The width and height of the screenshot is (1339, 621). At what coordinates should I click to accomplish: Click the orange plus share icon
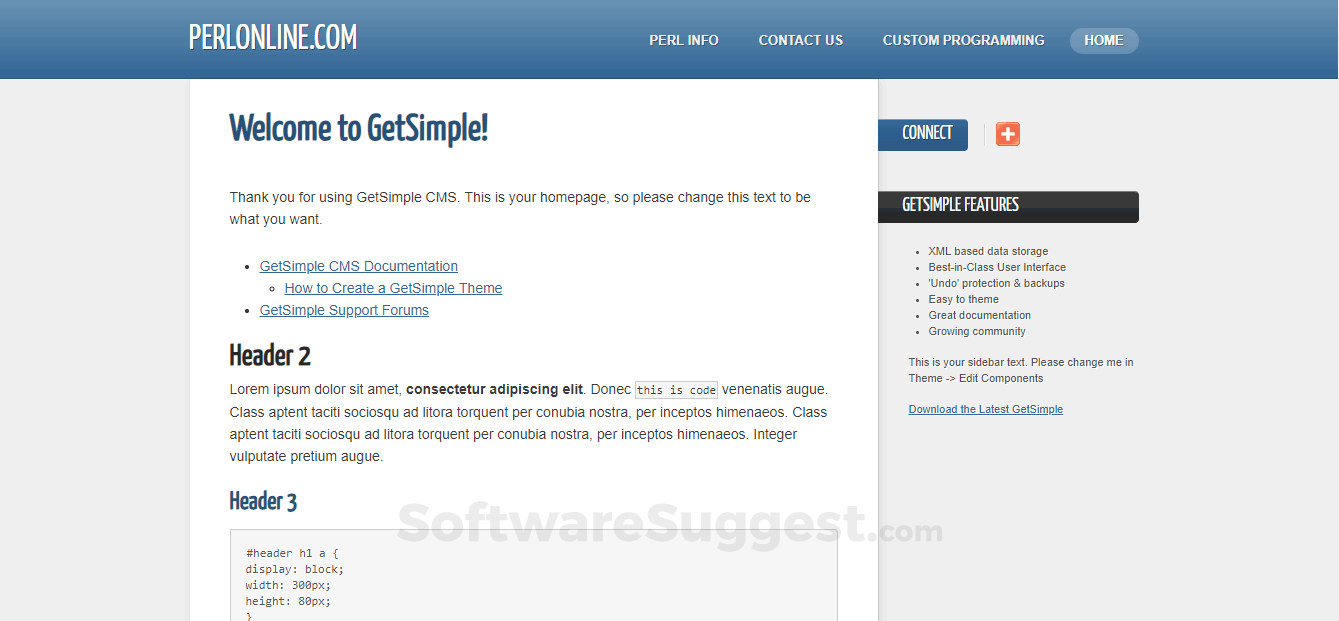(x=1008, y=134)
